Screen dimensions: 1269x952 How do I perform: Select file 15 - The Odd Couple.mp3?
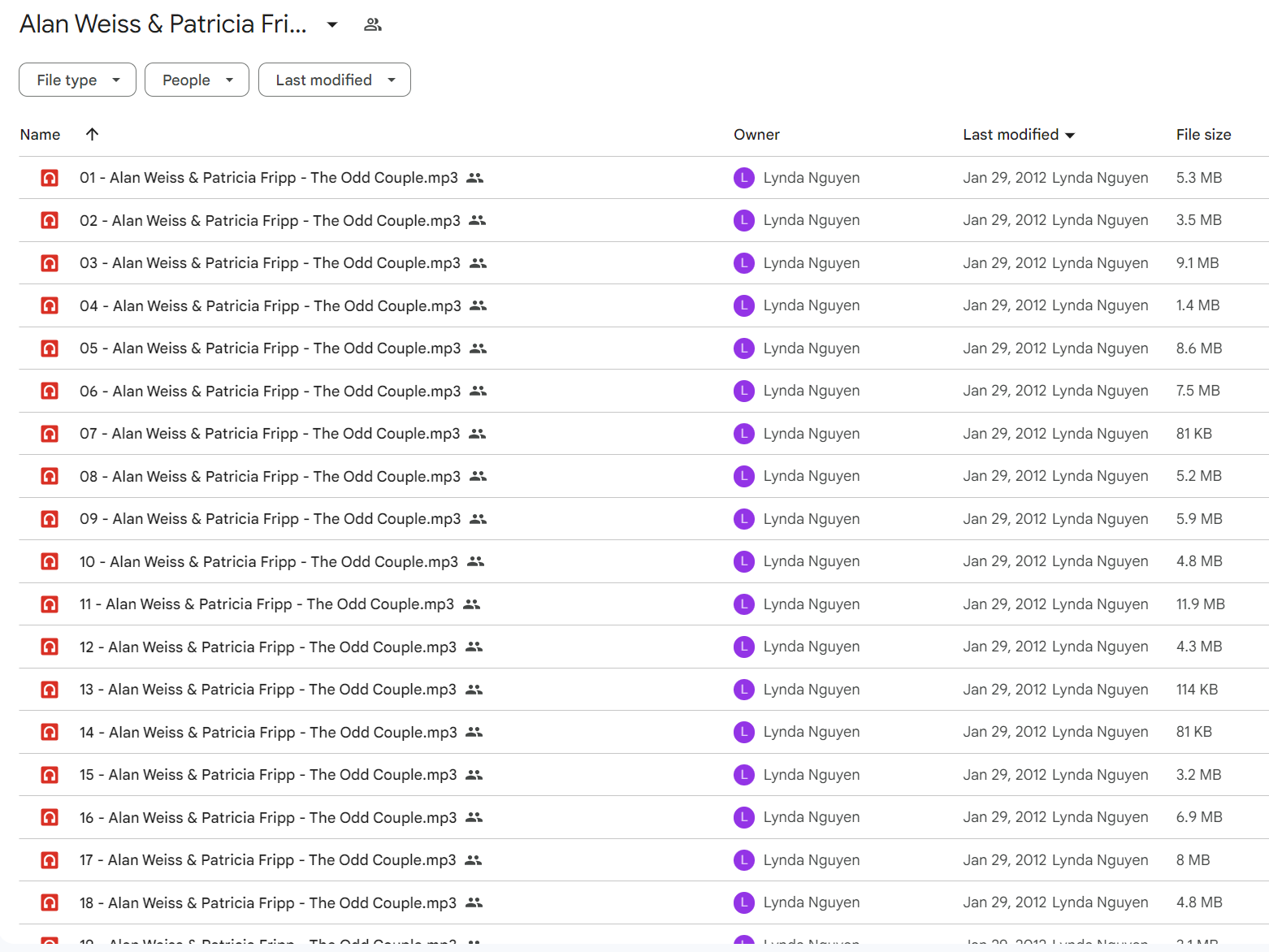coord(268,775)
